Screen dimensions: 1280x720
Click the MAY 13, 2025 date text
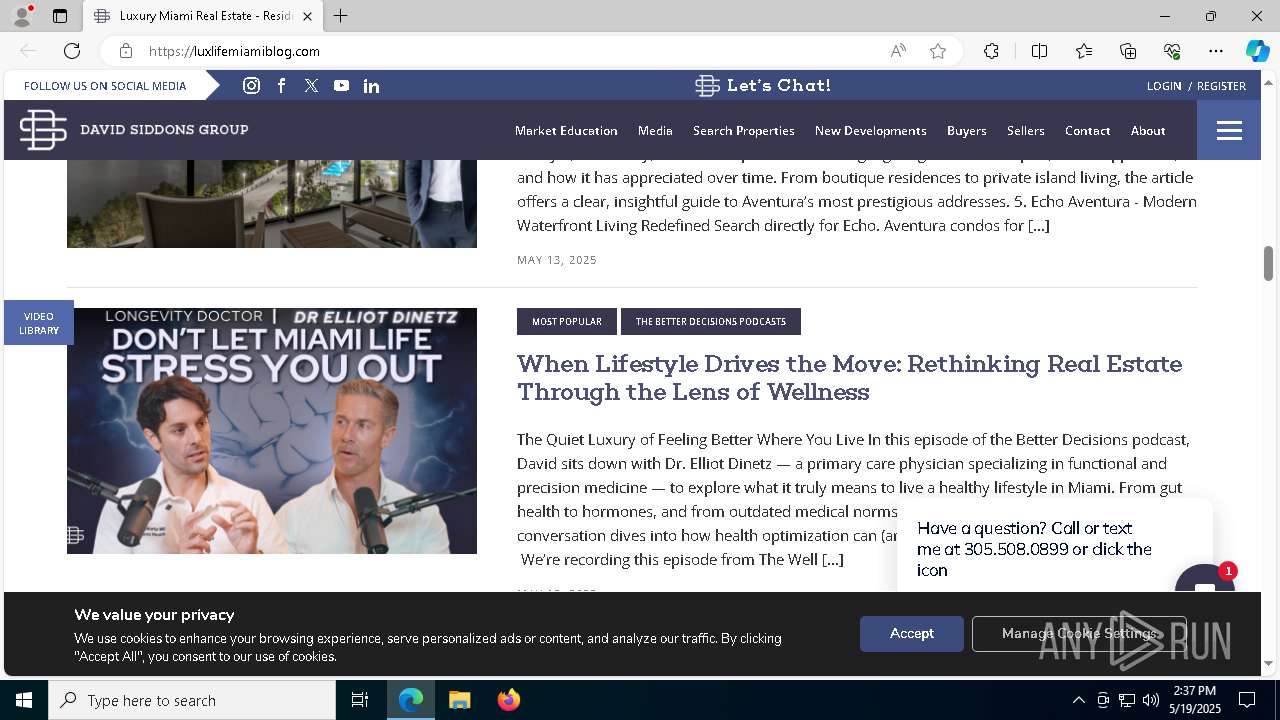coord(557,260)
